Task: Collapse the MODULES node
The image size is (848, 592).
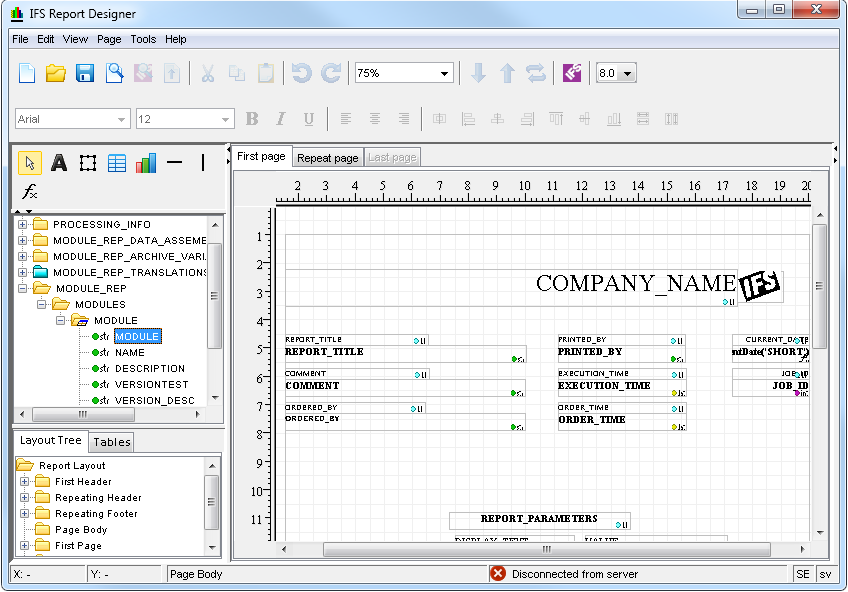Action: click(x=41, y=304)
